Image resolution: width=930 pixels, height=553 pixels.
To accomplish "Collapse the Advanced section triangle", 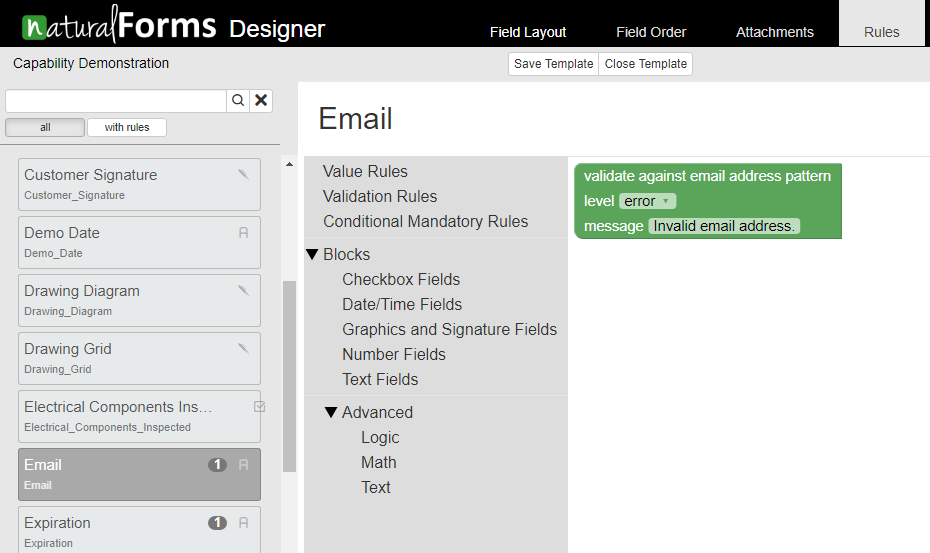I will [331, 412].
